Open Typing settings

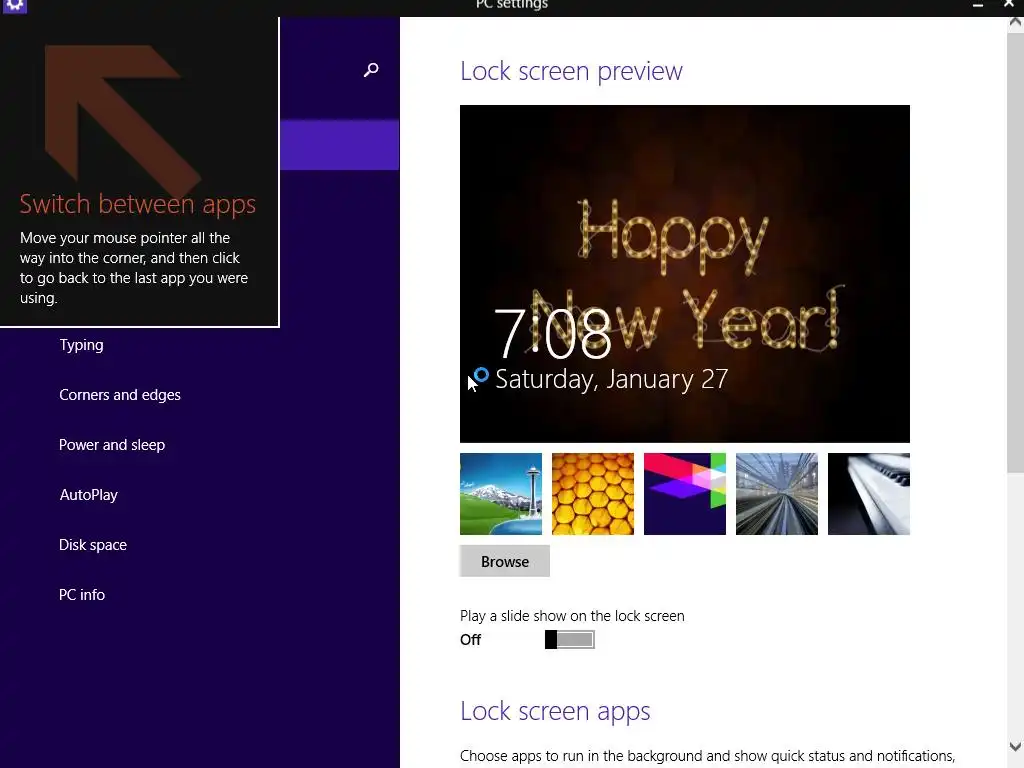pos(81,345)
